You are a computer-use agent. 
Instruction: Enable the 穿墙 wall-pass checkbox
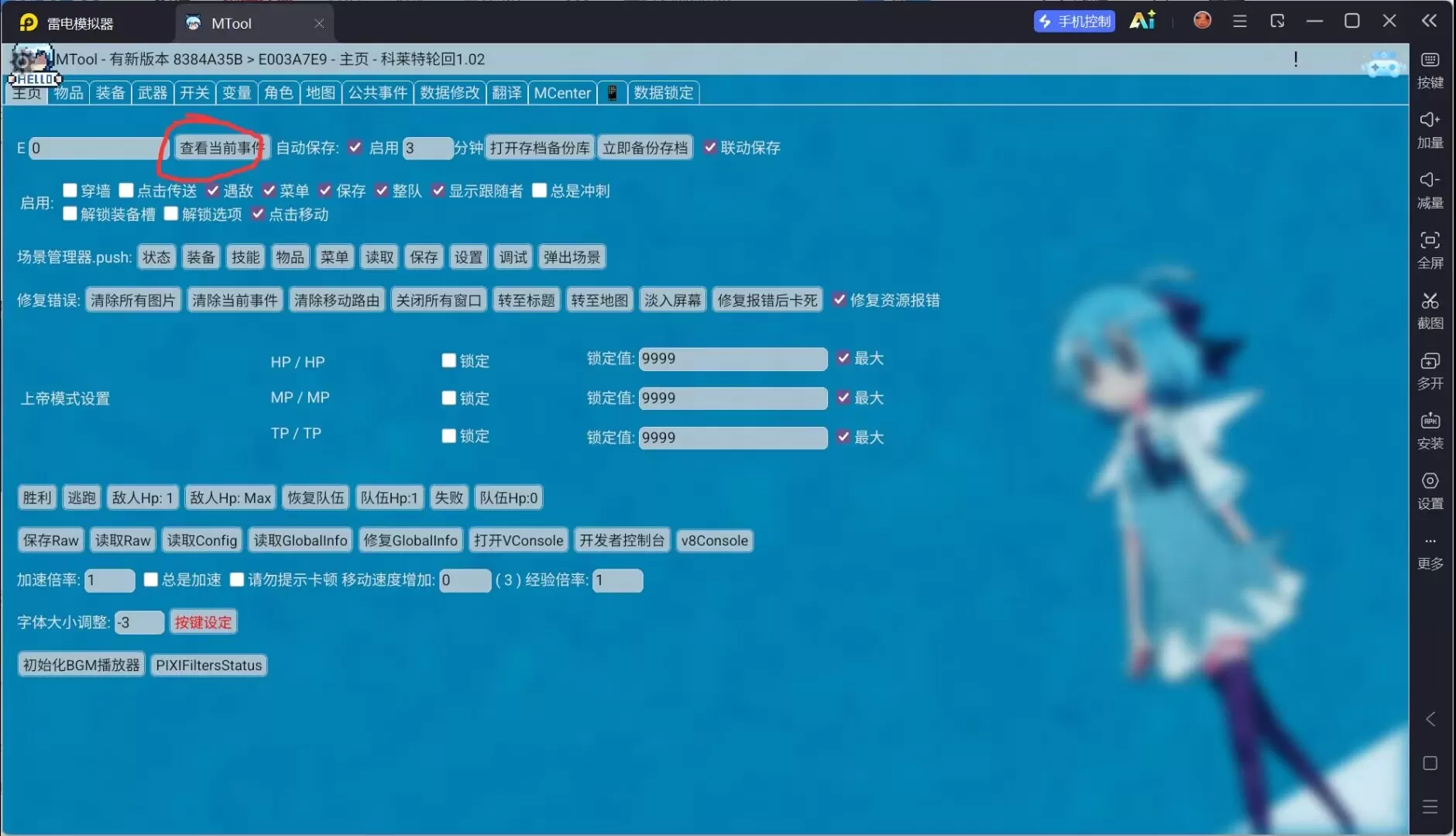click(x=70, y=190)
